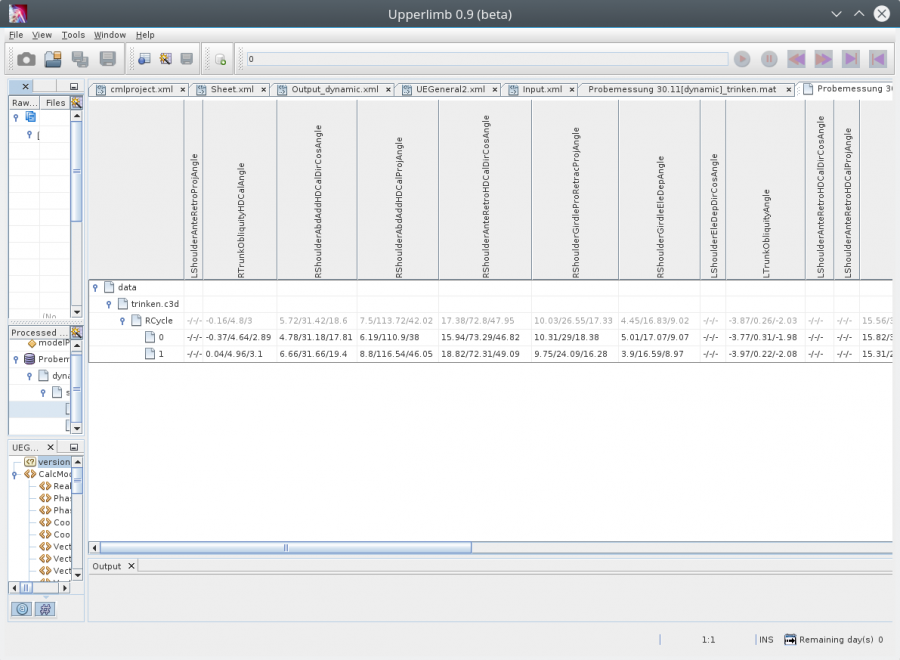Click the frame number input field
Image resolution: width=900 pixels, height=660 pixels.
pos(485,59)
